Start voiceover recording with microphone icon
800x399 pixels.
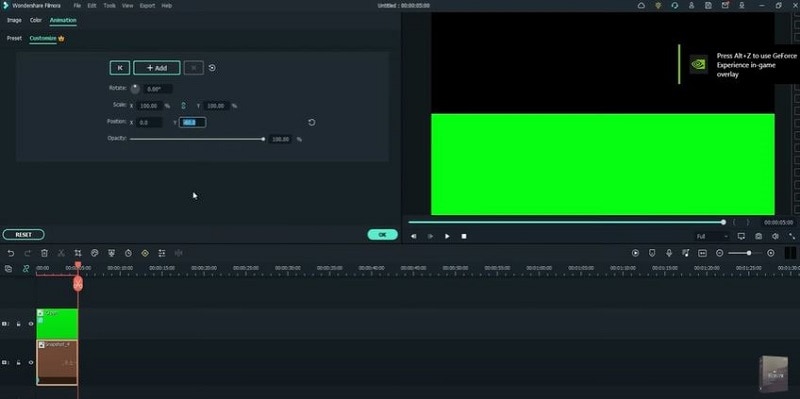click(x=669, y=253)
